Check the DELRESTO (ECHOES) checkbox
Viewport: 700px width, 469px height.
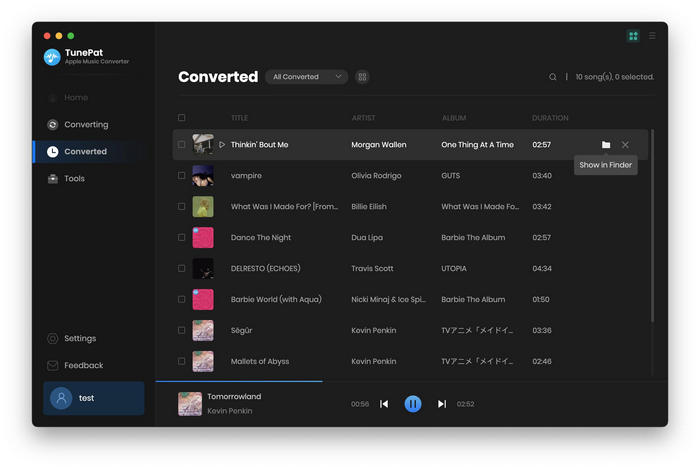(181, 268)
